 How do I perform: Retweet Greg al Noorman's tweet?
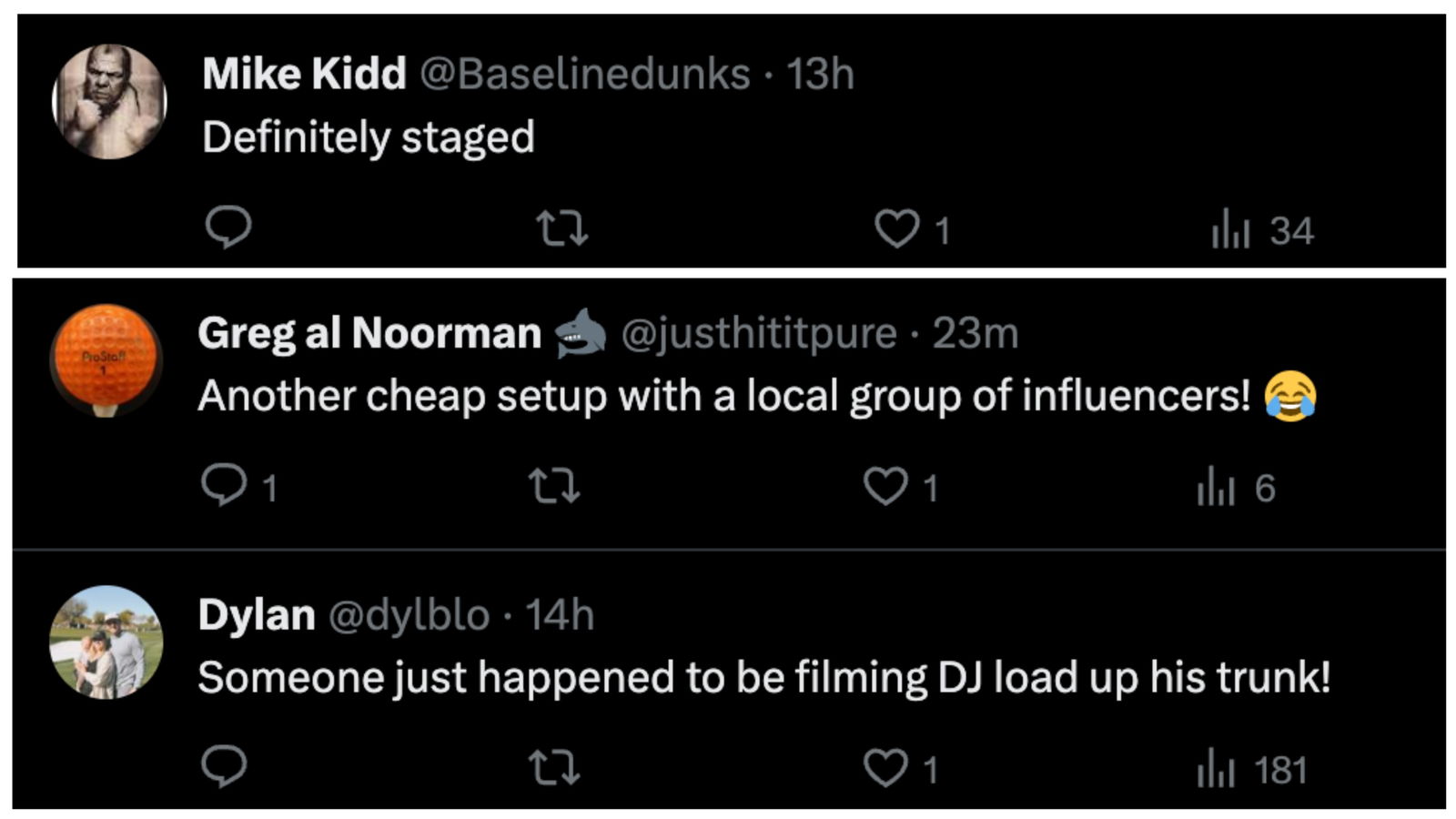tap(554, 486)
